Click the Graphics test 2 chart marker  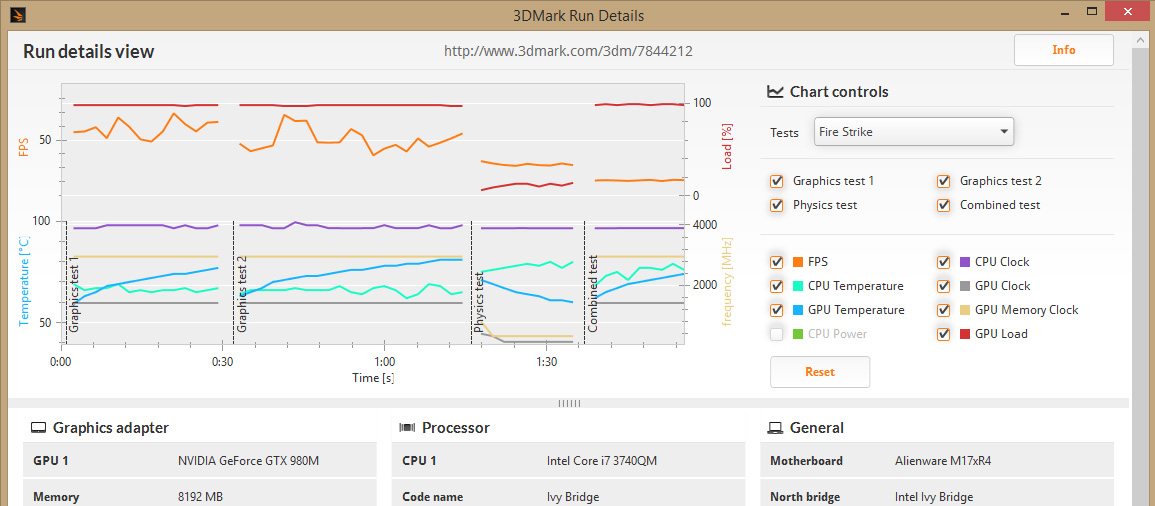[x=242, y=295]
